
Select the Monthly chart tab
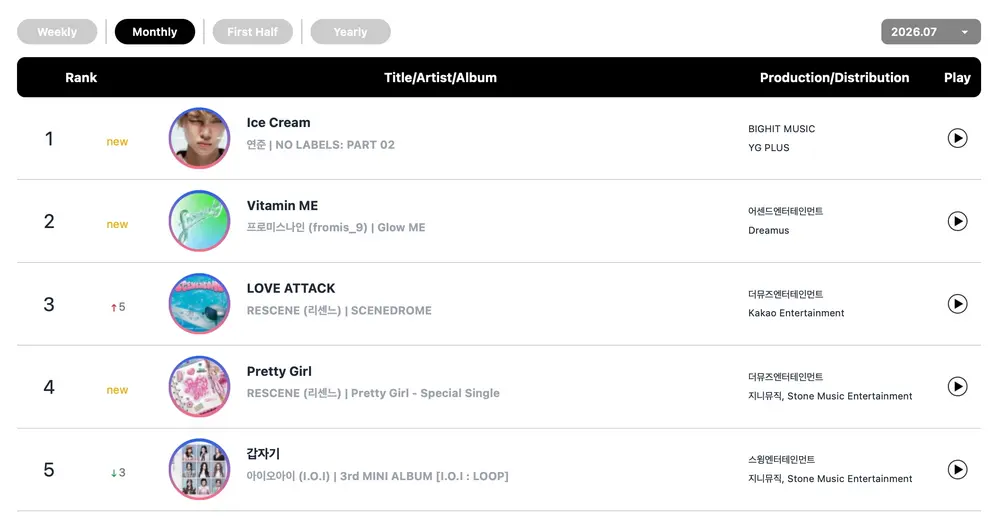(x=154, y=32)
